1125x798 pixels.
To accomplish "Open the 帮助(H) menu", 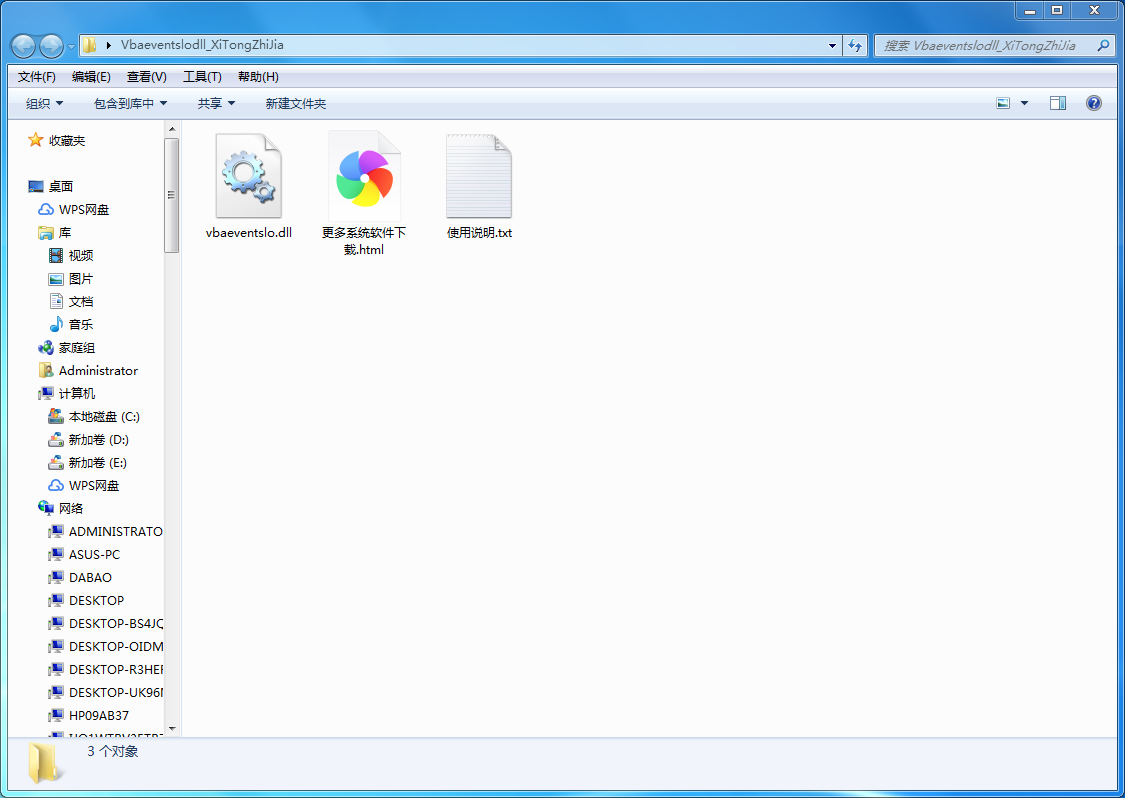I will click(x=258, y=77).
